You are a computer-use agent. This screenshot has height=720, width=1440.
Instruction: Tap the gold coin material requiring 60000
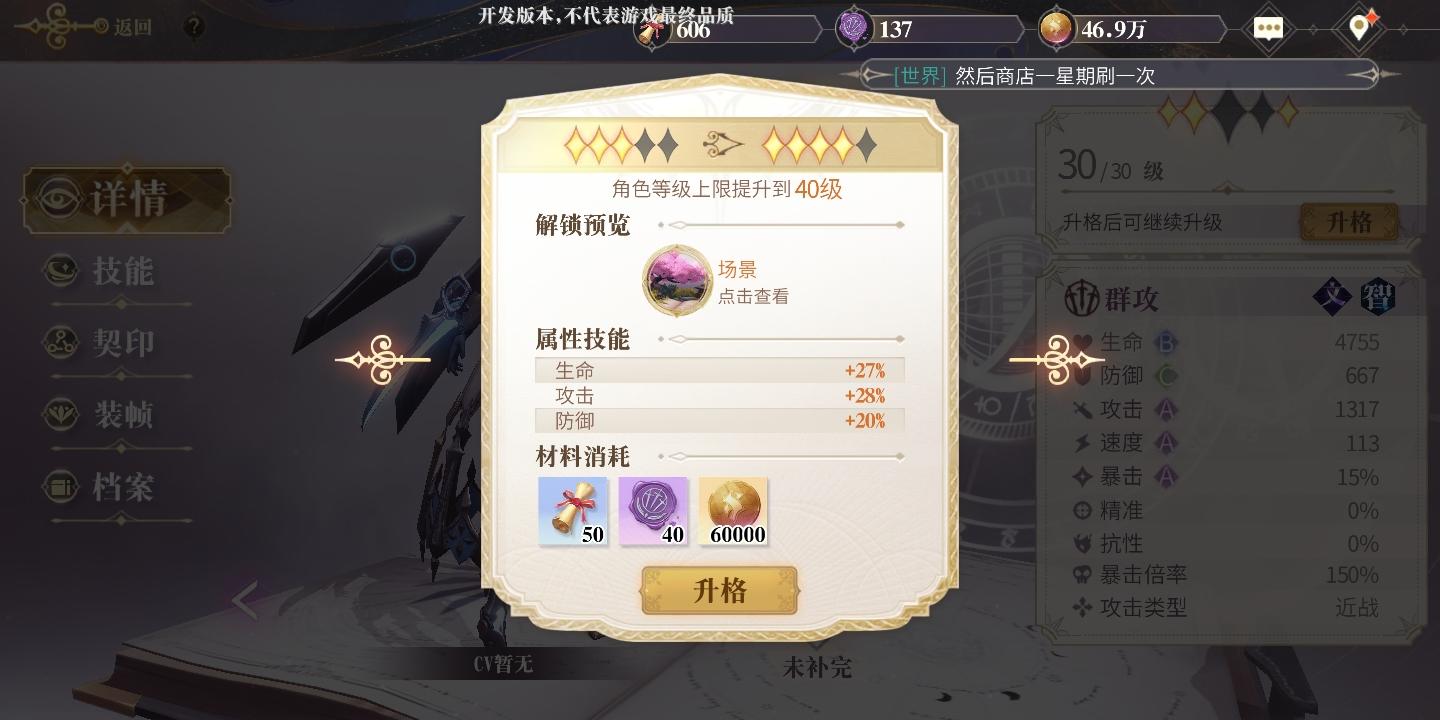coord(733,511)
